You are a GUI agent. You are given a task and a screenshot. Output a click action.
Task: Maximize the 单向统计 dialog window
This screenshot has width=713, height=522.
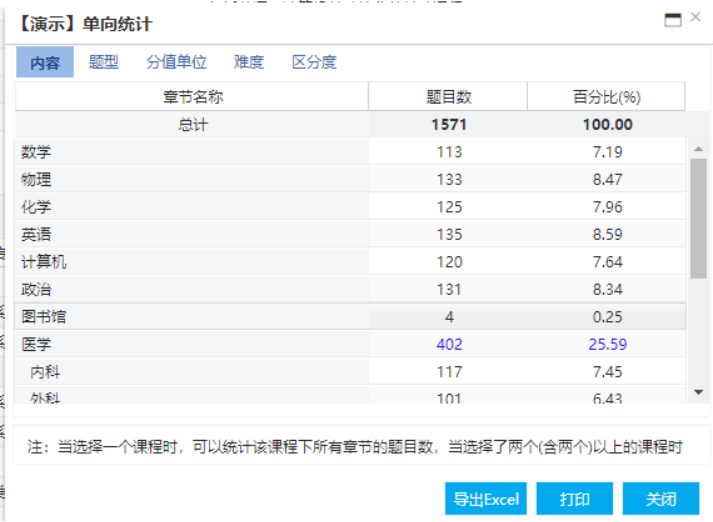point(673,19)
